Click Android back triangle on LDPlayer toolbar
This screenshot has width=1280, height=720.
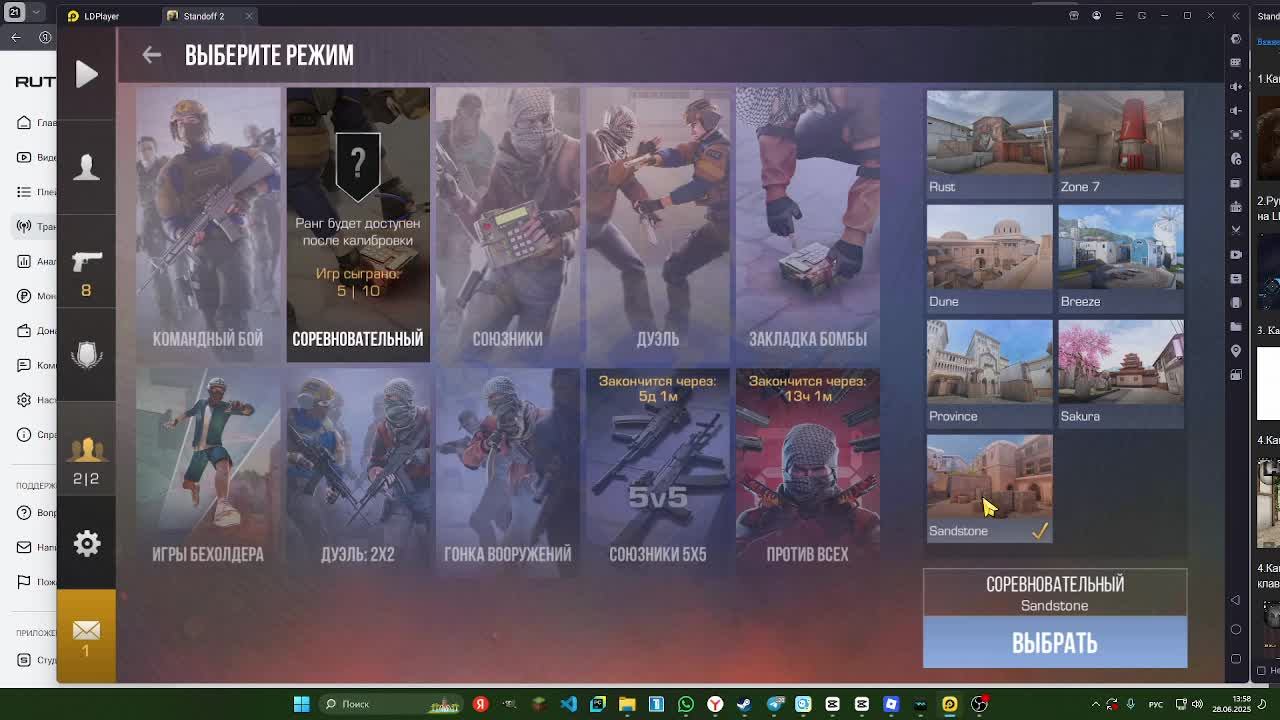point(1236,600)
